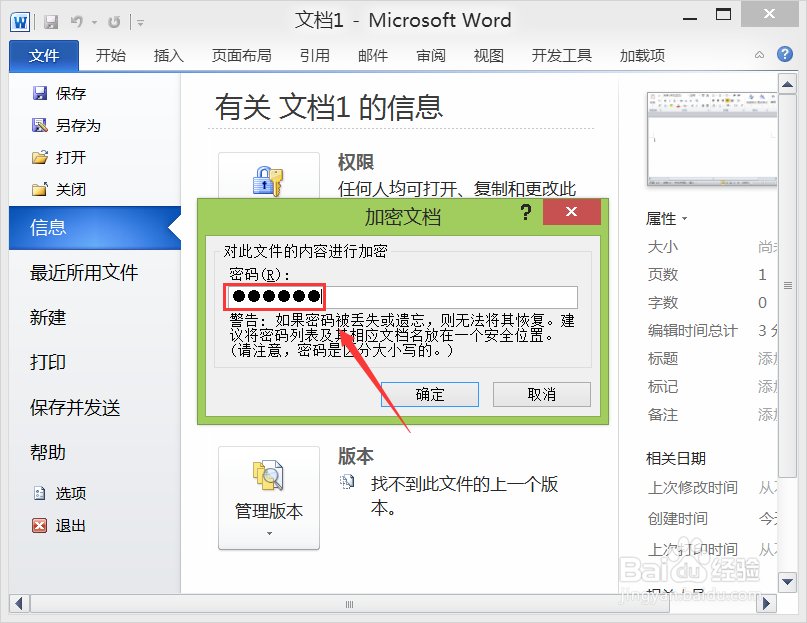Viewport: 807px width, 623px height.
Task: Click the version document icon beside 找不到此文件
Action: pyautogui.click(x=347, y=482)
